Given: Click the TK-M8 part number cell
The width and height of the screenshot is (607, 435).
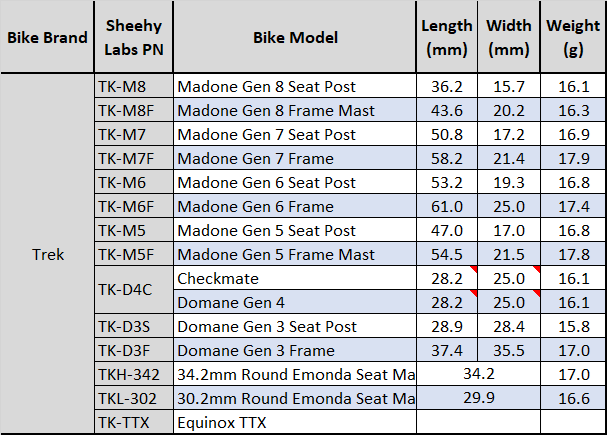Looking at the screenshot, I should point(133,87).
